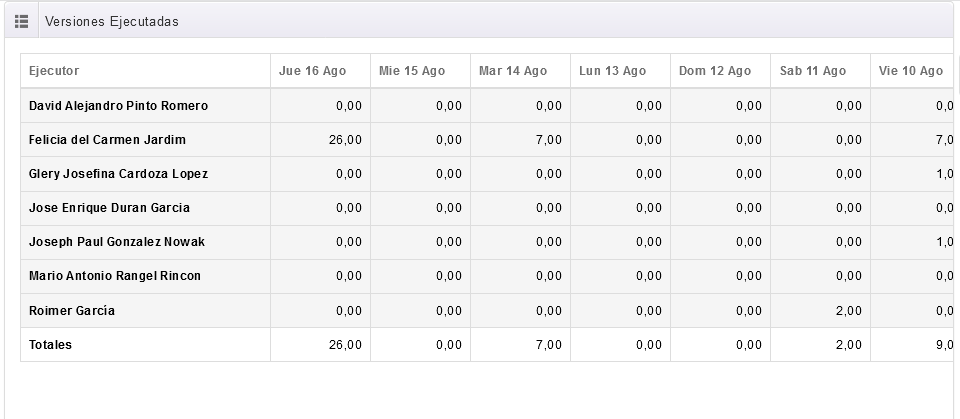
Task: Click Jose Enrique Duran Garcia's name
Action: (109, 208)
